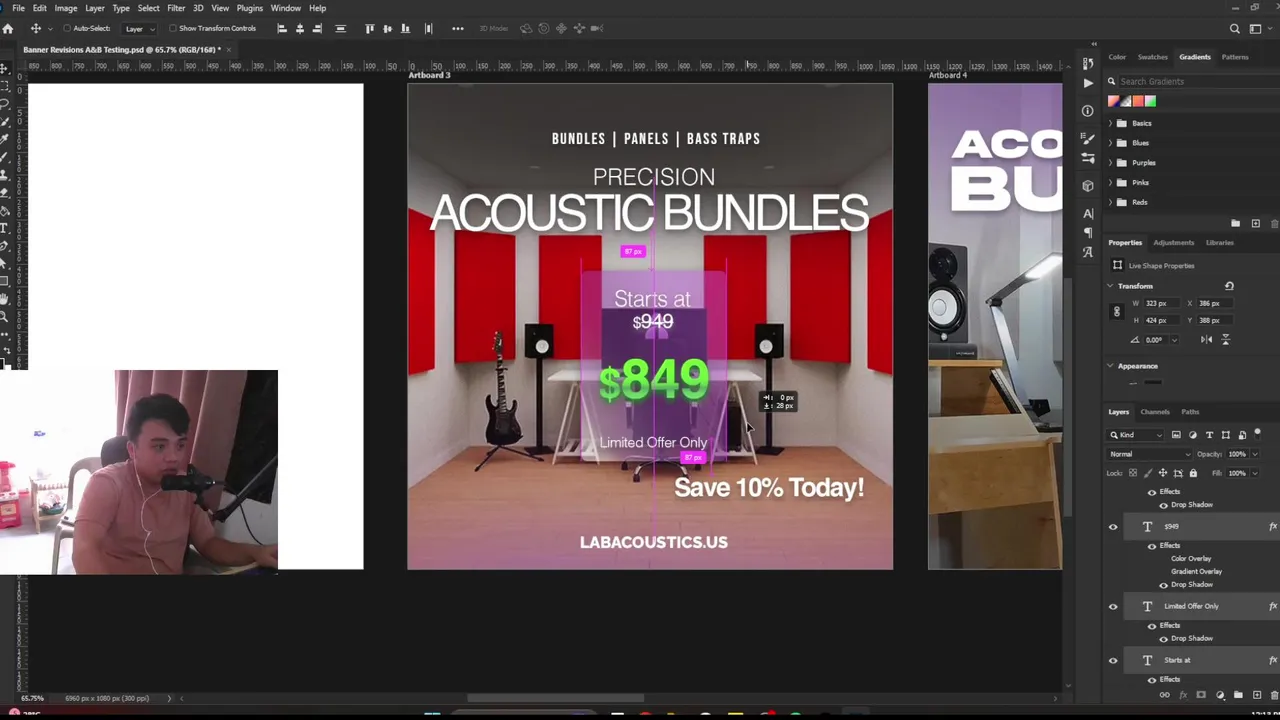Switch to the Channels tab
Viewport: 1280px width, 720px height.
click(1155, 412)
